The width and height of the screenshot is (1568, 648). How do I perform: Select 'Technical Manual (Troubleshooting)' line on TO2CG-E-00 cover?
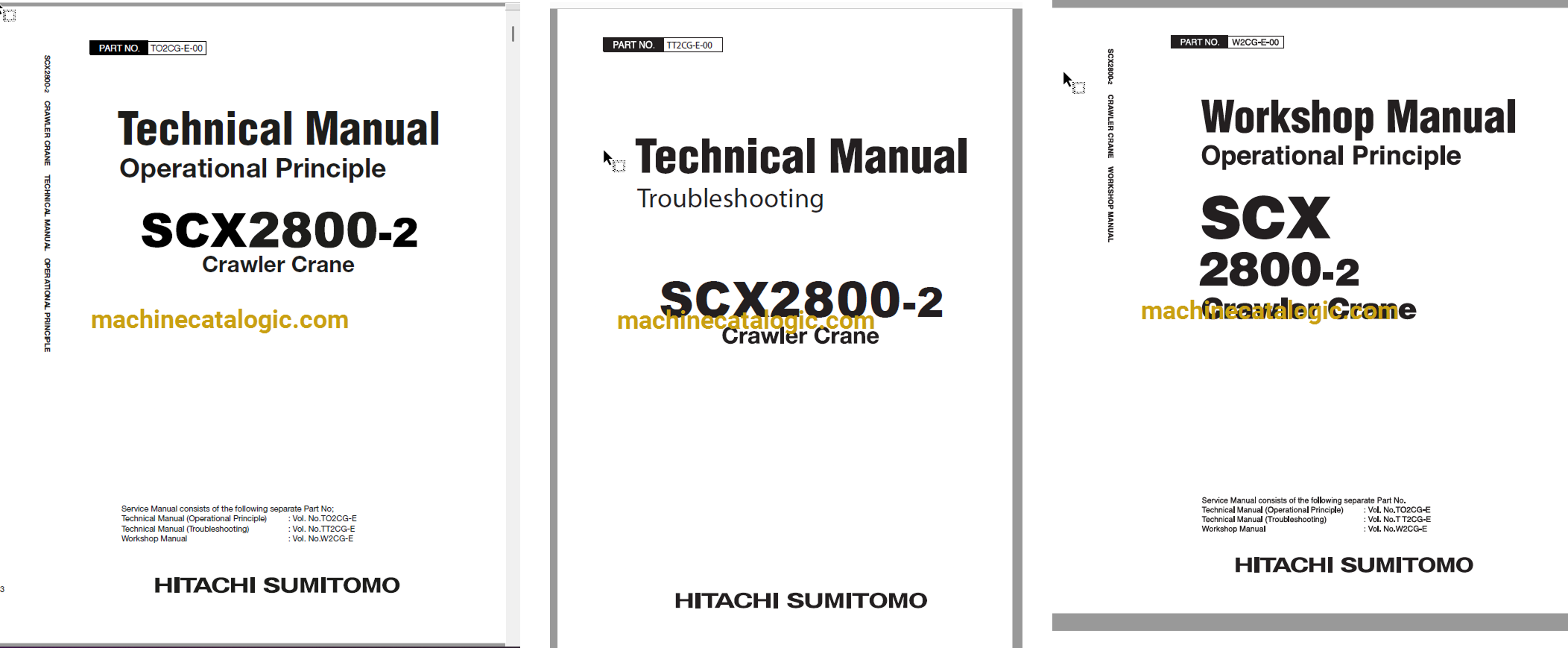(x=185, y=529)
